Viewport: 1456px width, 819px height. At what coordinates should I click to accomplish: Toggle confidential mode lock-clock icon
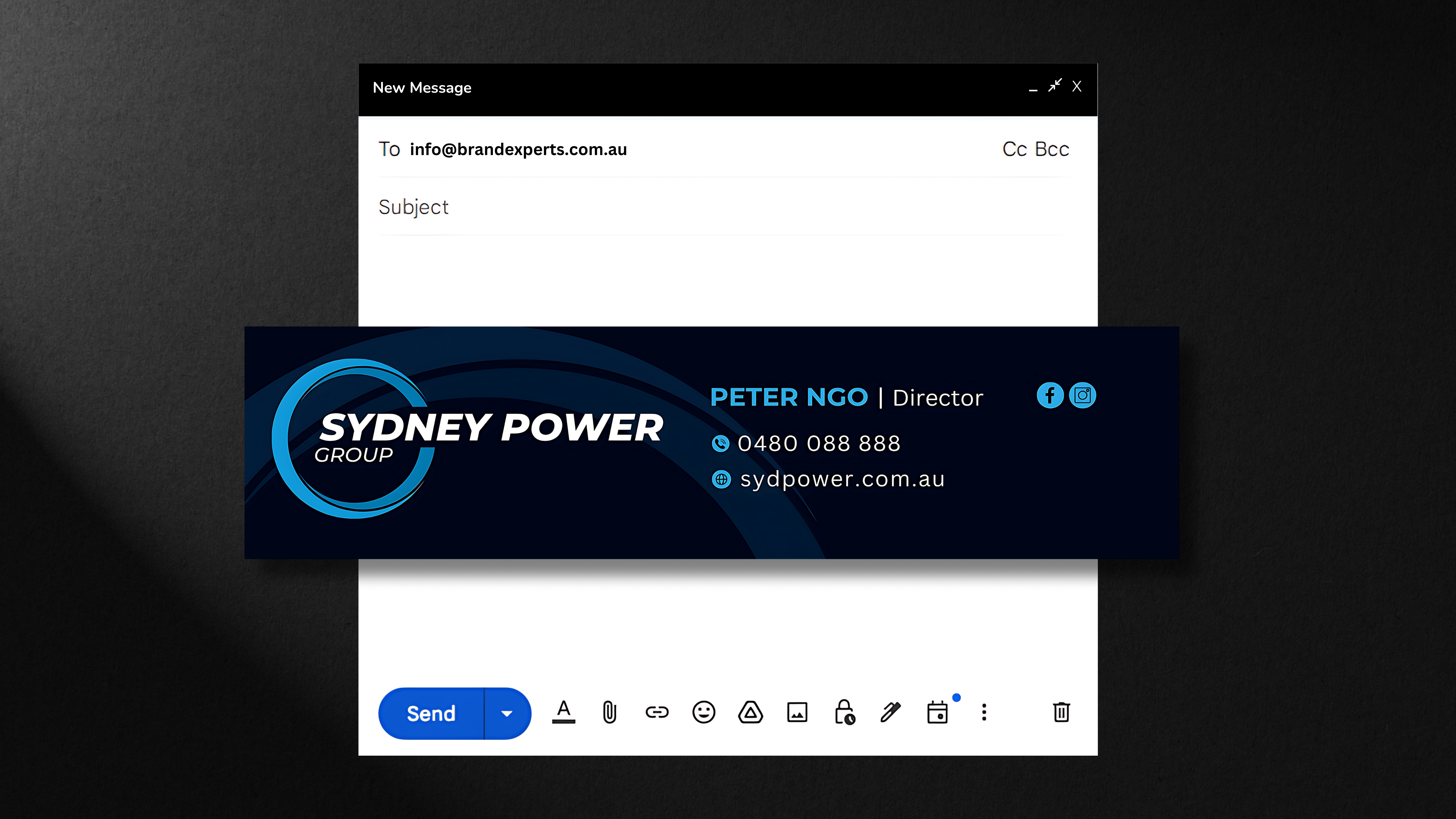tap(845, 712)
